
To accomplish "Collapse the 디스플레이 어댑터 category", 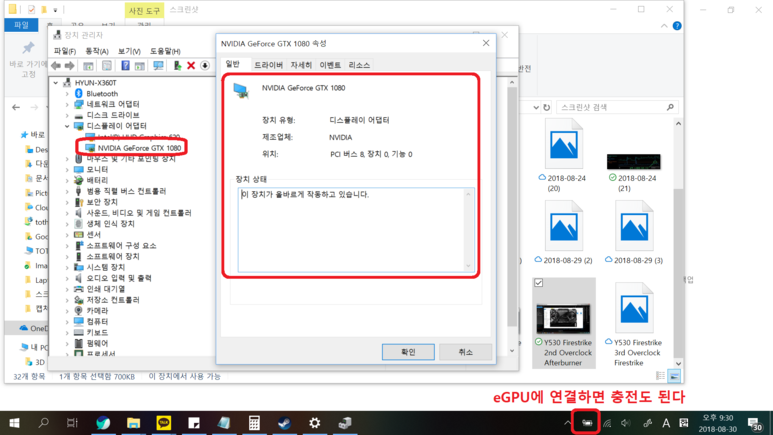I will pyautogui.click(x=67, y=126).
